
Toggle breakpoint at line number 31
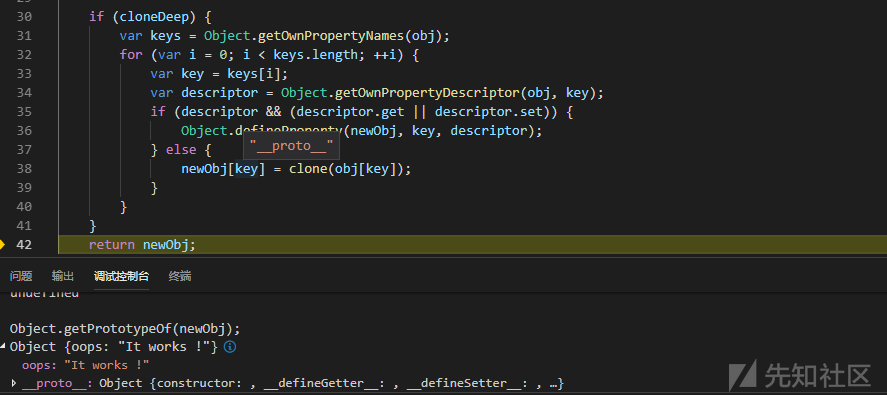coord(24,36)
